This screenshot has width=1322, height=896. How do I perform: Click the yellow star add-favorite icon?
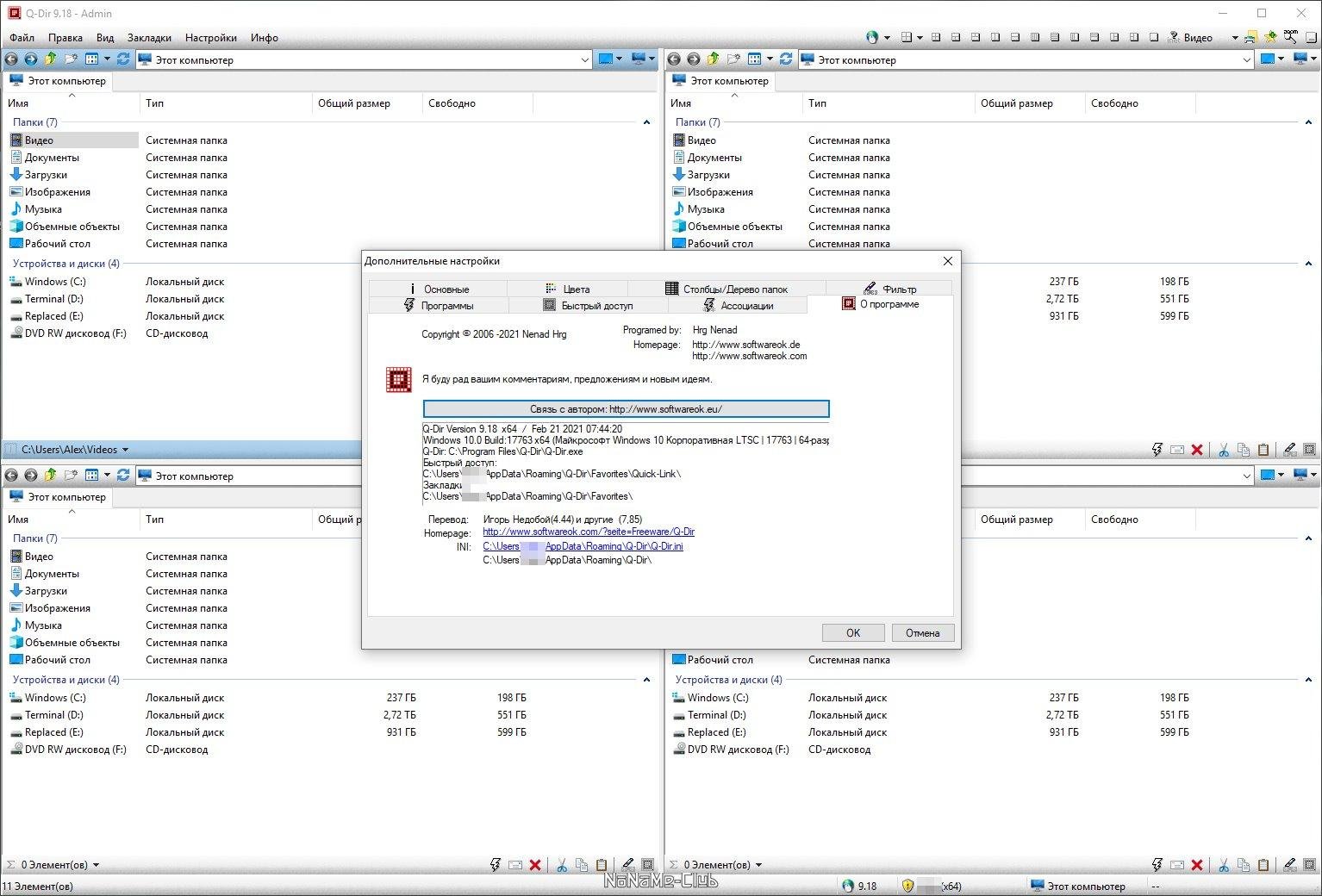1270,37
